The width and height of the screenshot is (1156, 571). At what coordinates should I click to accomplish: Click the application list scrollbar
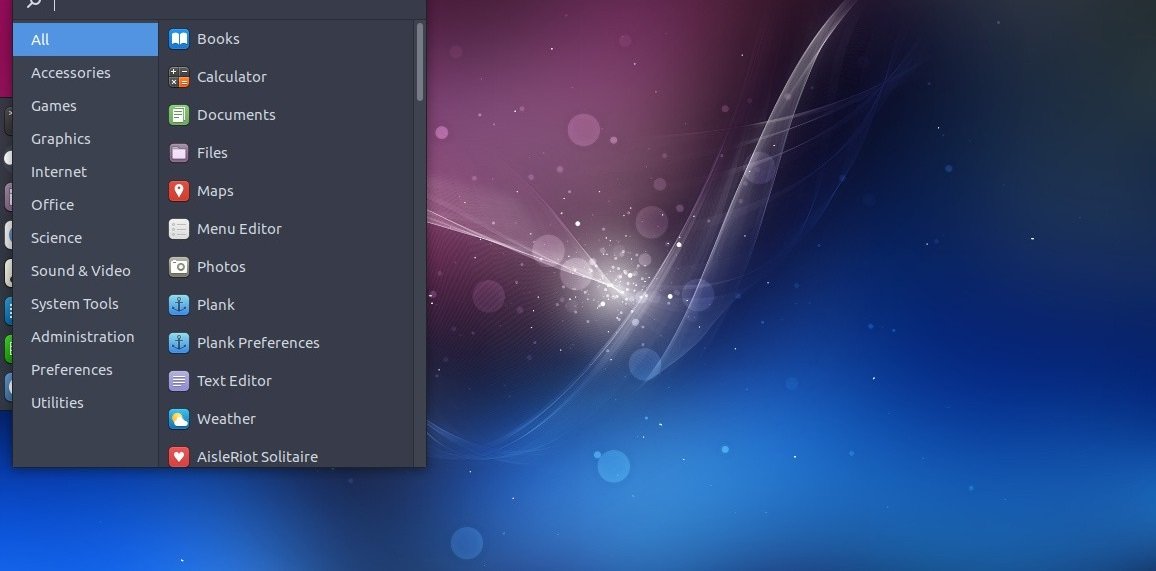[x=420, y=62]
